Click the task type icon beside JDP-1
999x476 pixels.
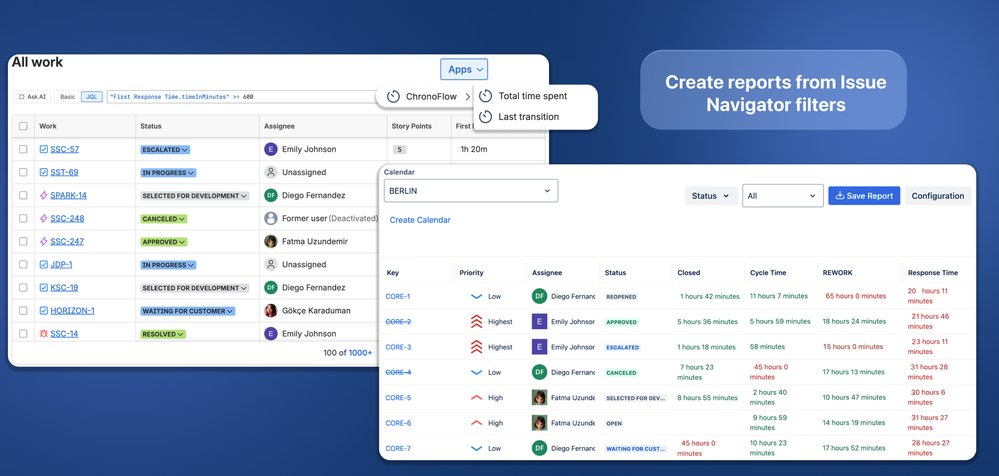coord(43,264)
